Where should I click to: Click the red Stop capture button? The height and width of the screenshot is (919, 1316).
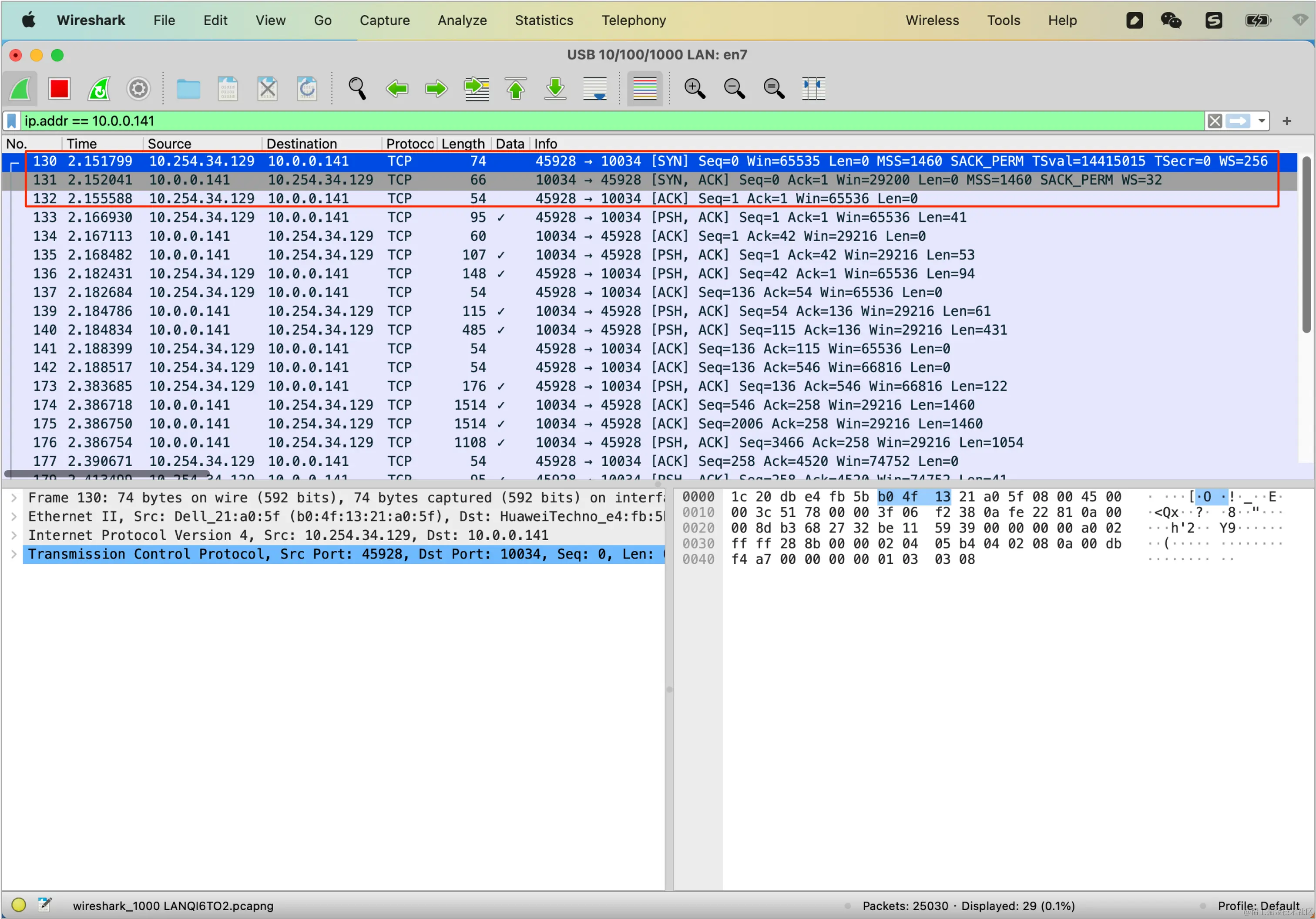(x=59, y=89)
